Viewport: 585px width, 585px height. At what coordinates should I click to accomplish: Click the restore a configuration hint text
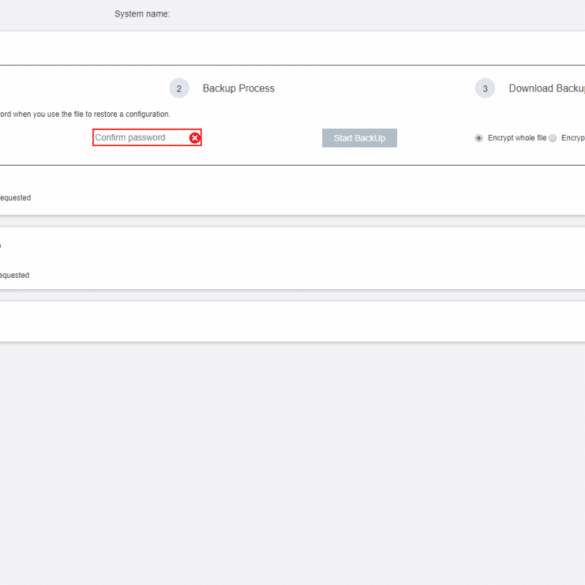[85, 114]
